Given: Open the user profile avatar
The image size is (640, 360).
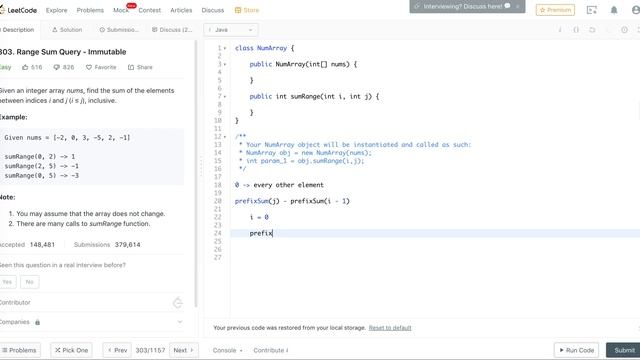Looking at the screenshot, I should [636, 10].
